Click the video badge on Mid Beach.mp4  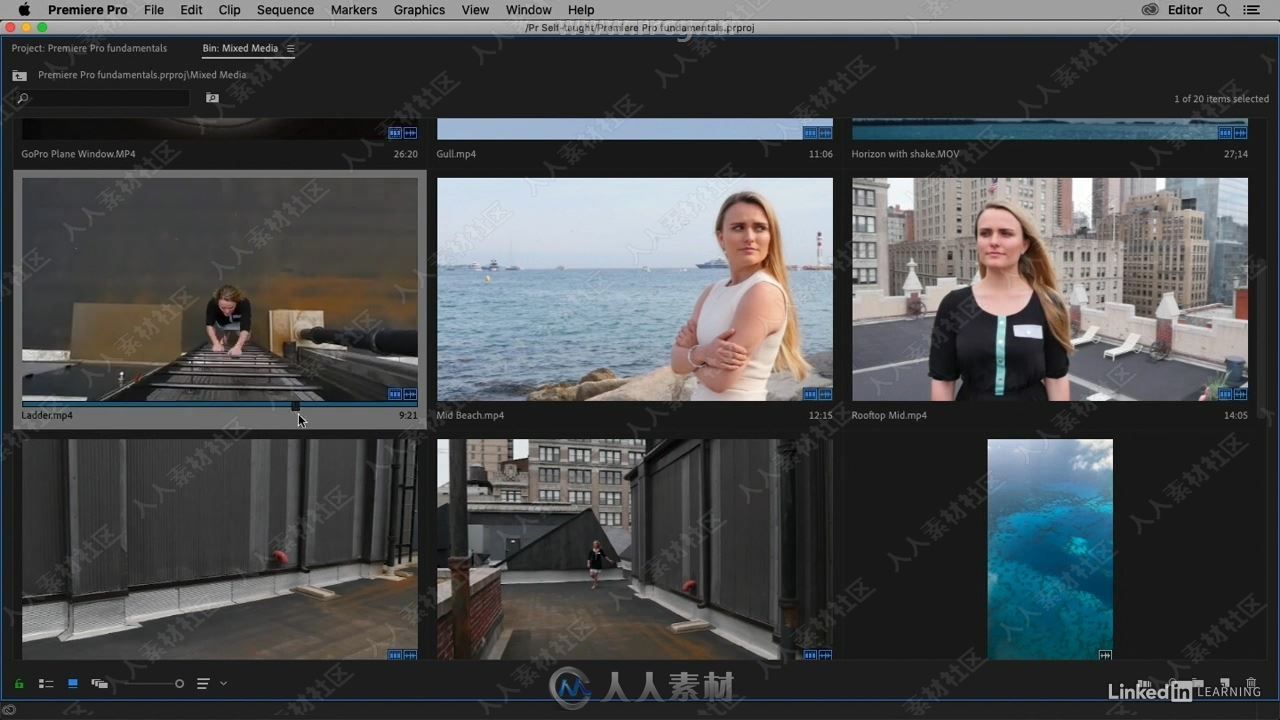coord(810,394)
